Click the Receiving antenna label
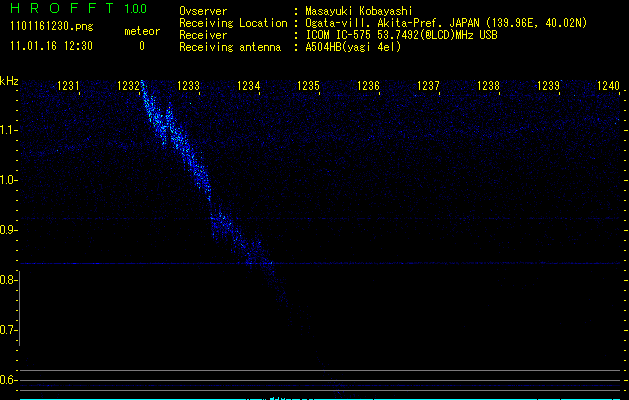Image resolution: width=629 pixels, height=400 pixels. coord(230,47)
